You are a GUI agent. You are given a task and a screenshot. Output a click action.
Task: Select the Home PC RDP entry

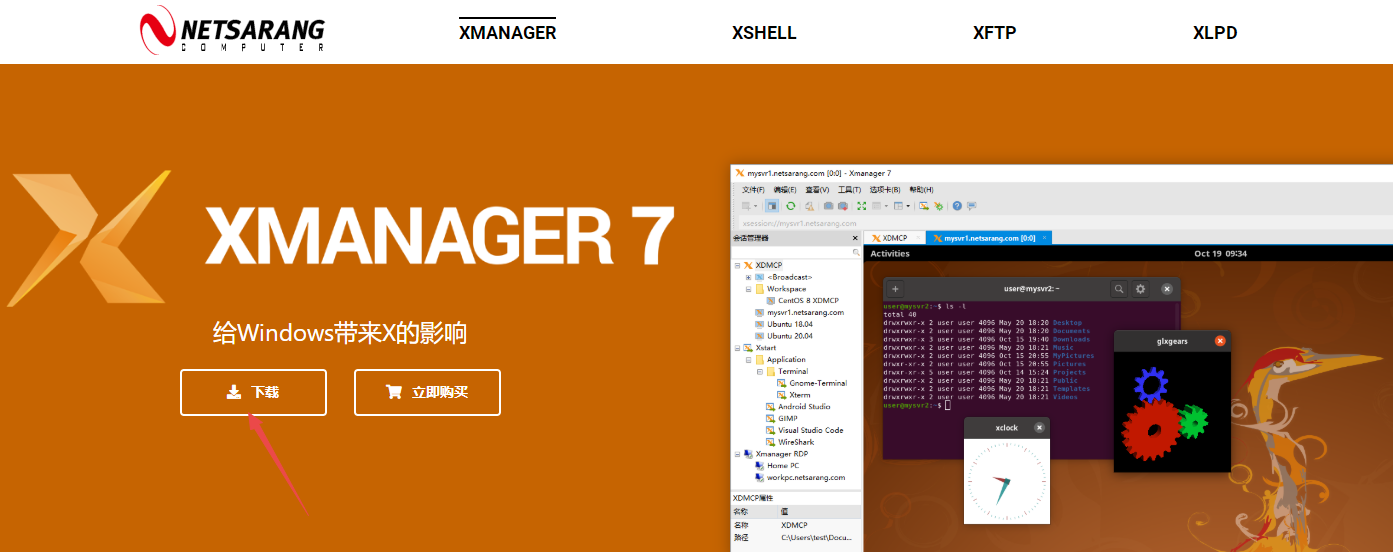(783, 466)
